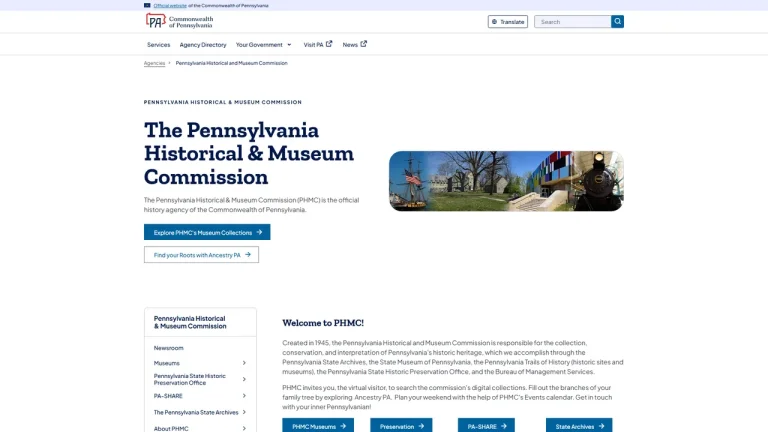768x432 pixels.
Task: Open the Agency Directory menu item
Action: (x=203, y=45)
